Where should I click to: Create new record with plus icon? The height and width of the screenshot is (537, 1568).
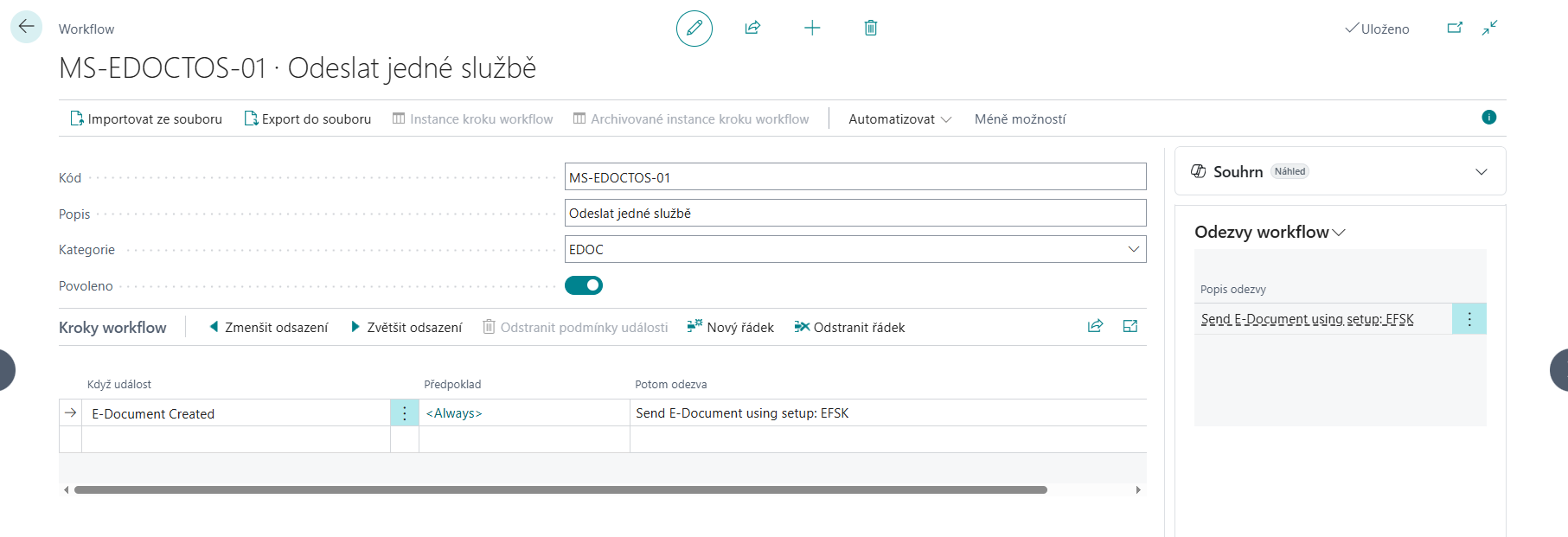coord(812,28)
